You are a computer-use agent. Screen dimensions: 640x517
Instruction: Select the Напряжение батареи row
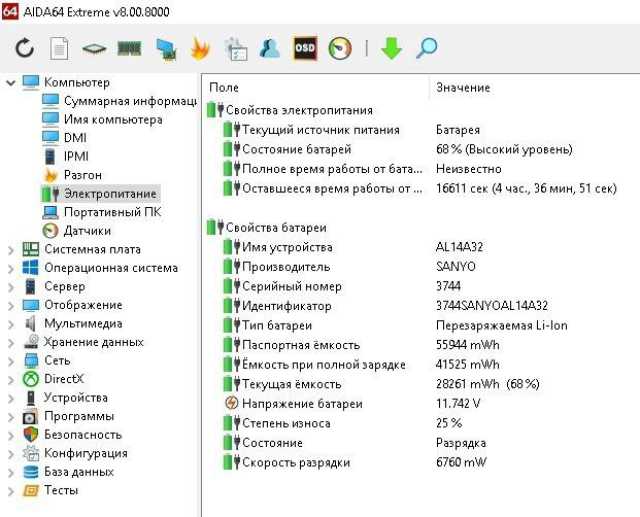(x=302, y=404)
